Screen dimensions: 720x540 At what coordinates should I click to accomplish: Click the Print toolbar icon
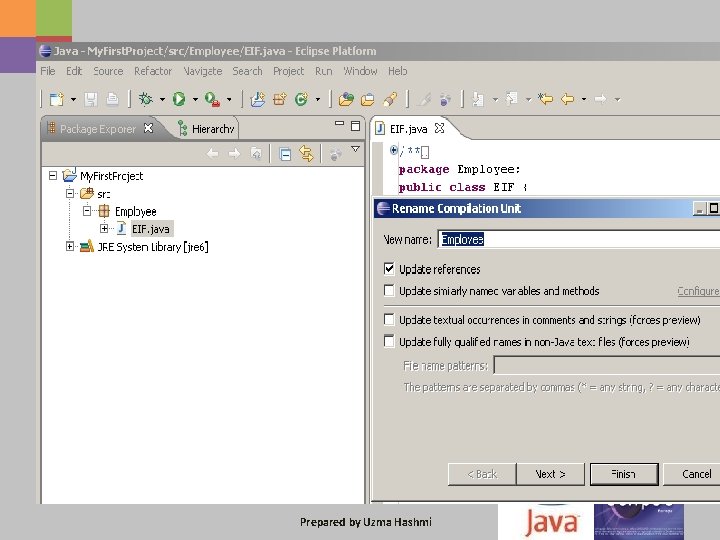tap(112, 99)
